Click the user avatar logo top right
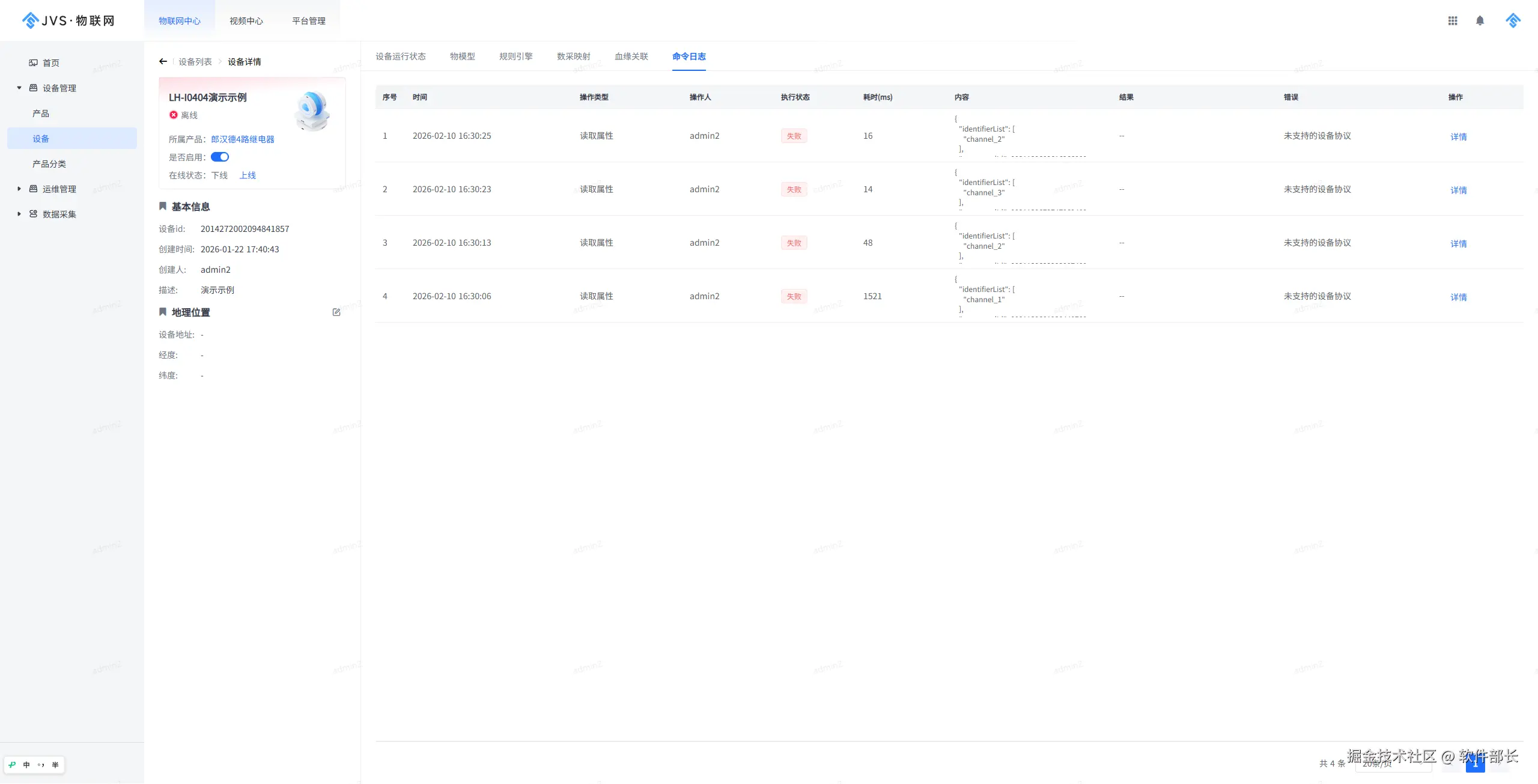This screenshot has height=784, width=1538. pyautogui.click(x=1513, y=20)
